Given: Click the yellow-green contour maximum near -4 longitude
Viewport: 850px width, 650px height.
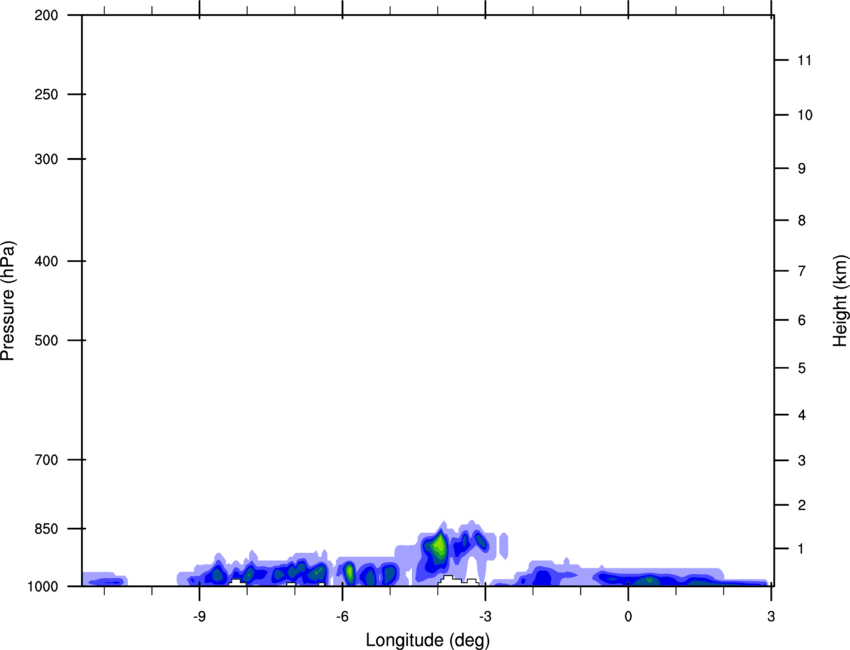Looking at the screenshot, I should coord(439,545).
